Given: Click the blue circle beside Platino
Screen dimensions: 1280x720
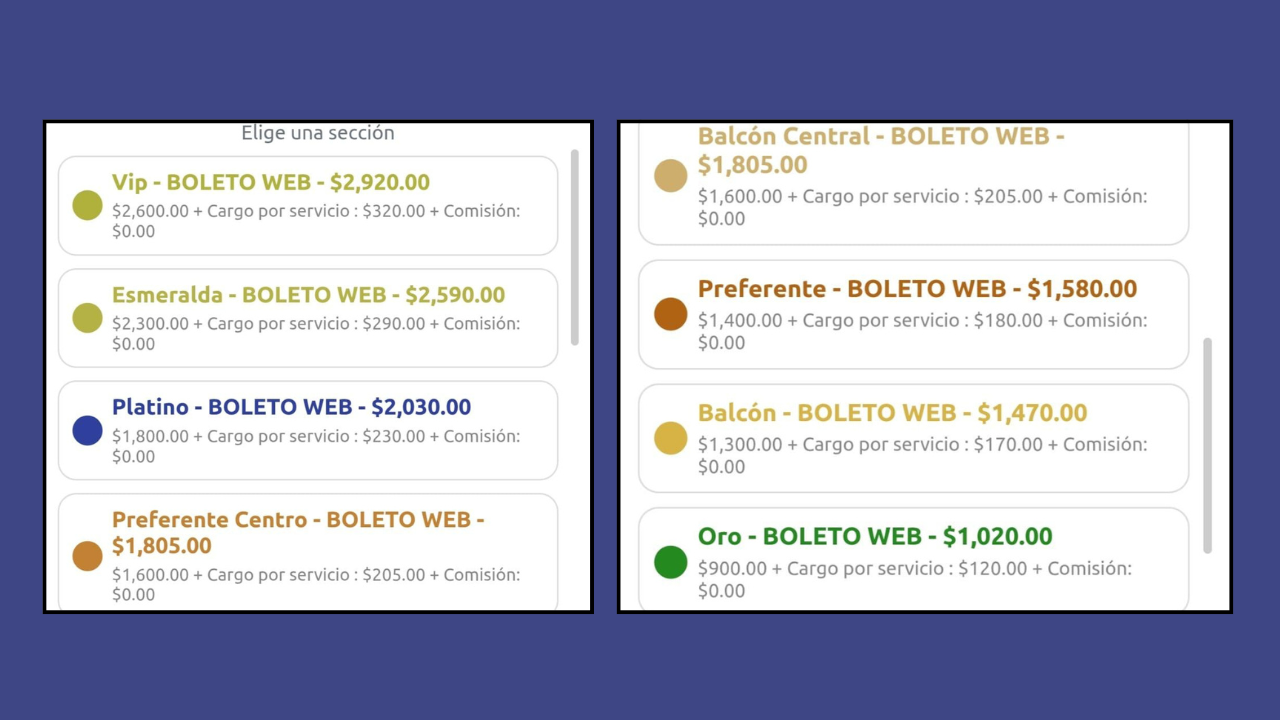Looking at the screenshot, I should coord(87,431).
